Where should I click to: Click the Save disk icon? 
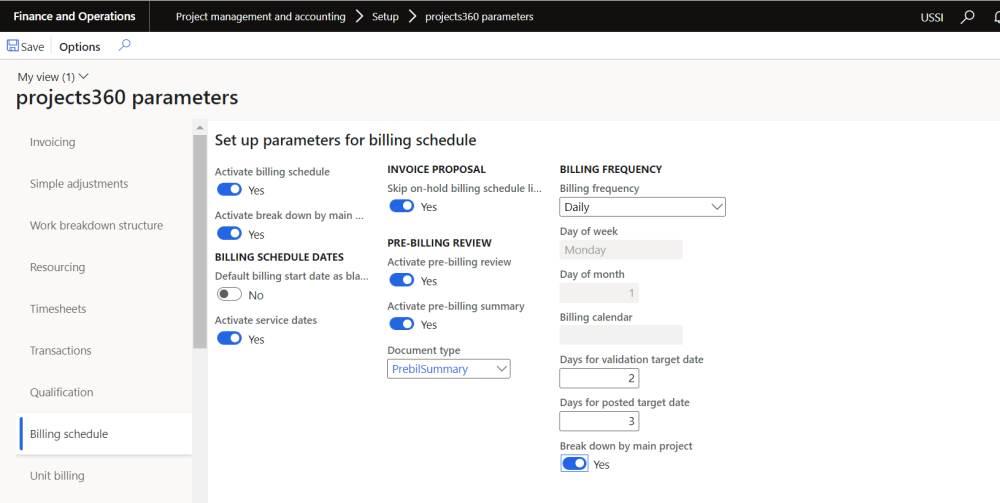(x=12, y=46)
